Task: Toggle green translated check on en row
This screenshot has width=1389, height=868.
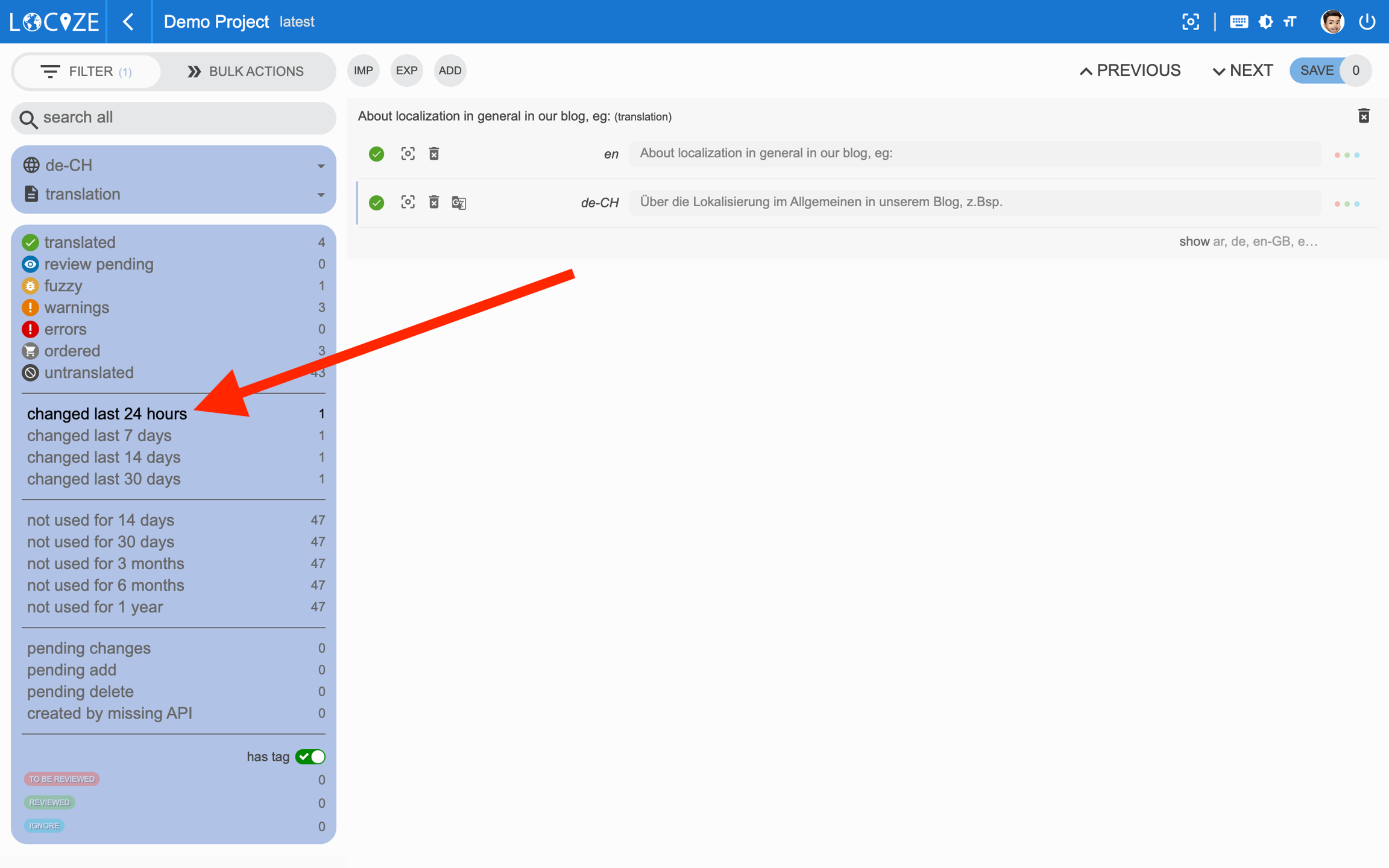Action: (377, 154)
